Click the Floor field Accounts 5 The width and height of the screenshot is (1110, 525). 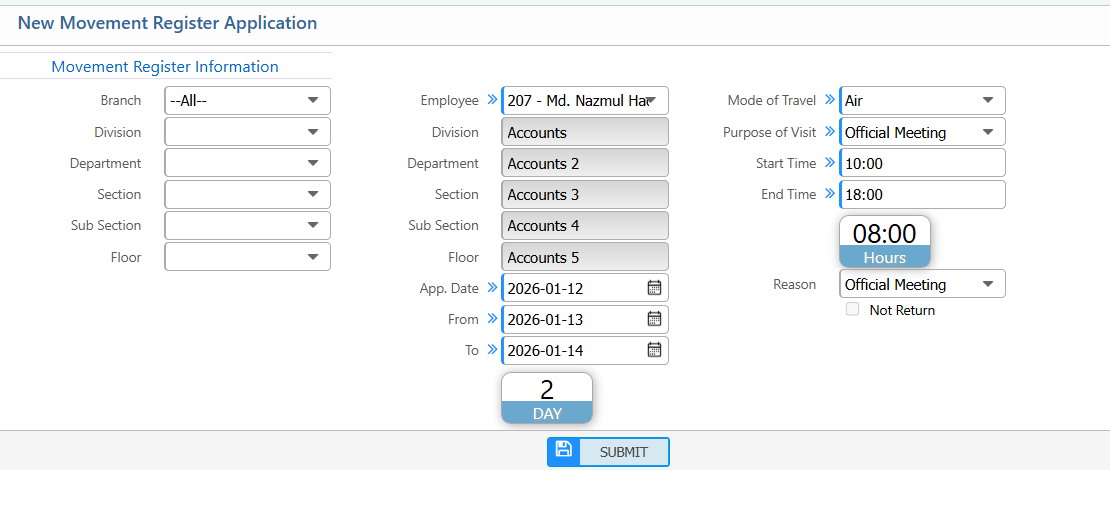pos(585,256)
